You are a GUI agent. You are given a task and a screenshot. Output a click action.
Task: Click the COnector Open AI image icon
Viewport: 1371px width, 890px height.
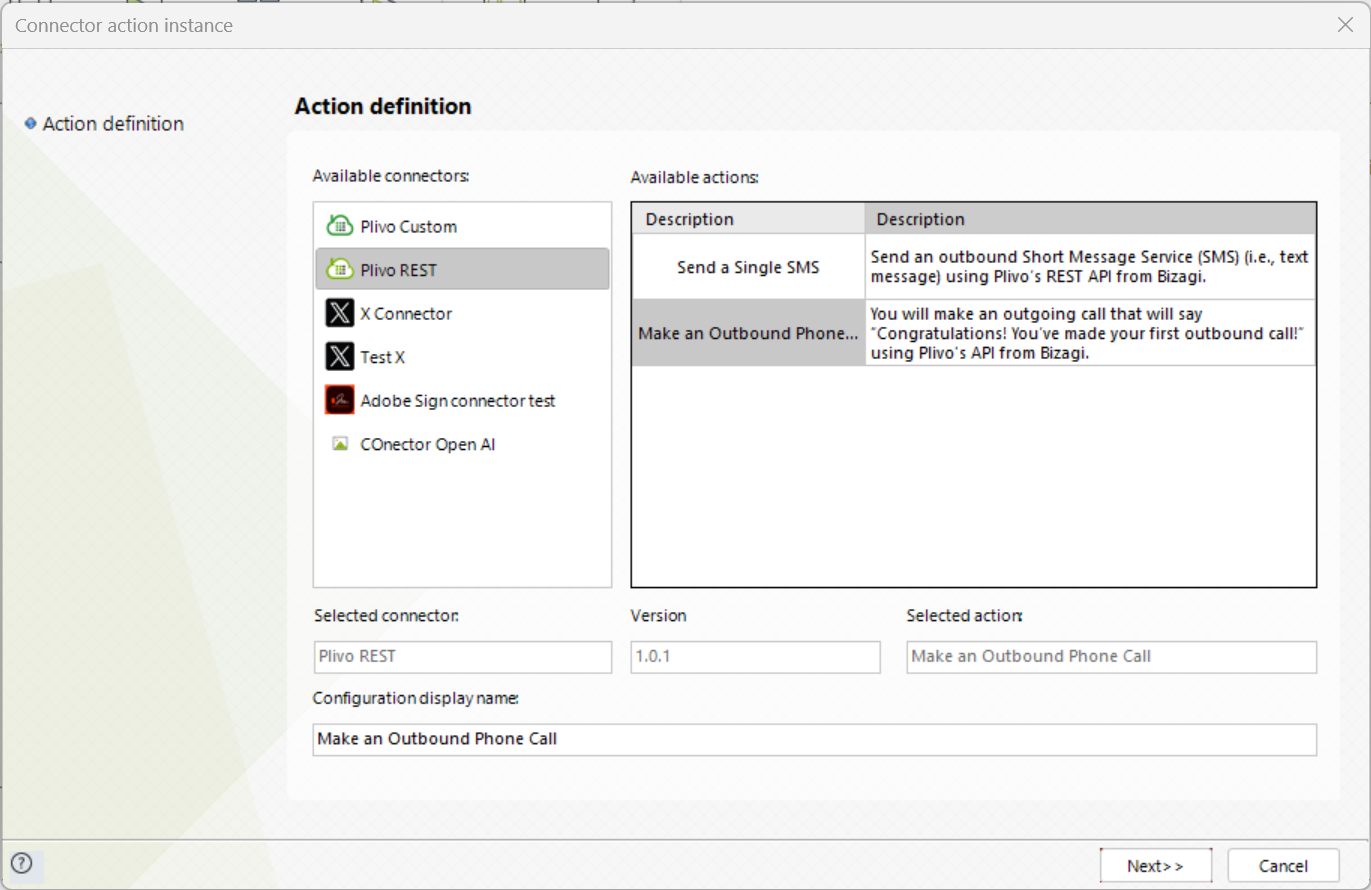[340, 444]
